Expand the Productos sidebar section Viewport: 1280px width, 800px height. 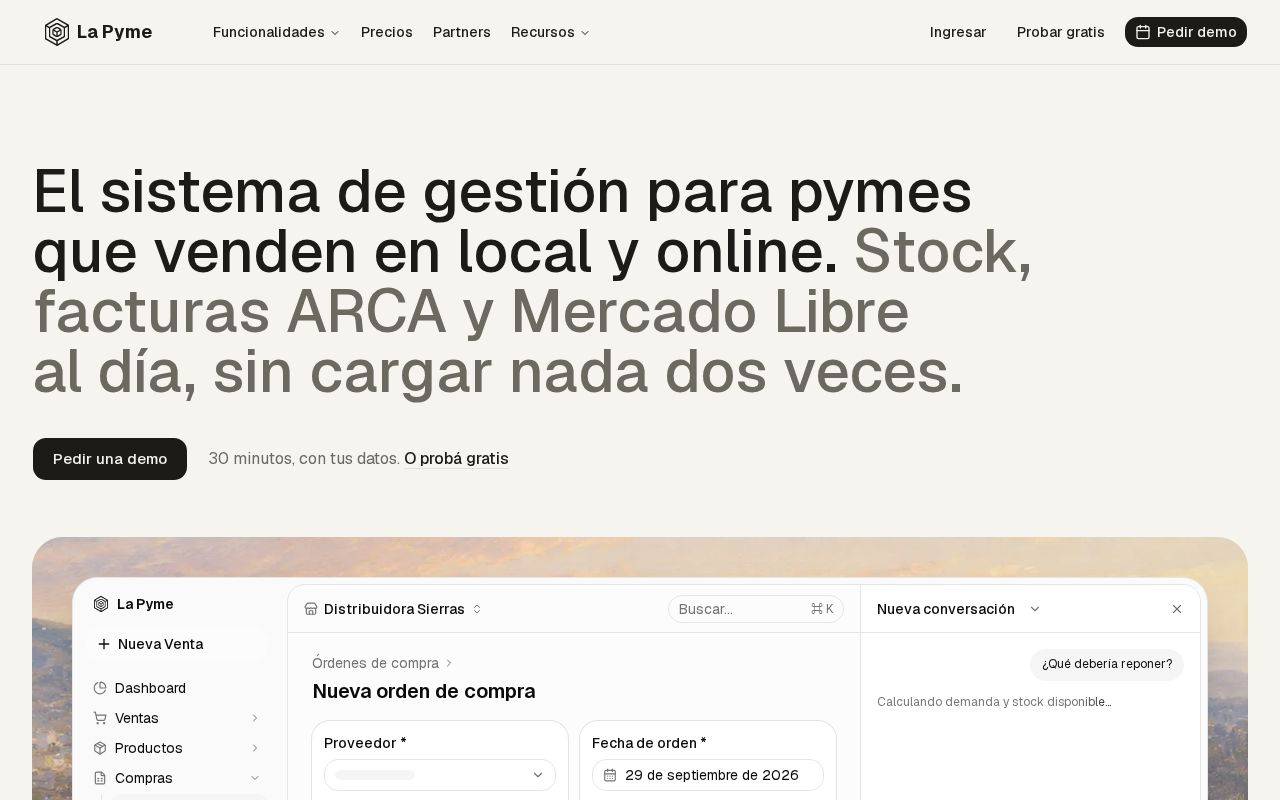tap(255, 748)
